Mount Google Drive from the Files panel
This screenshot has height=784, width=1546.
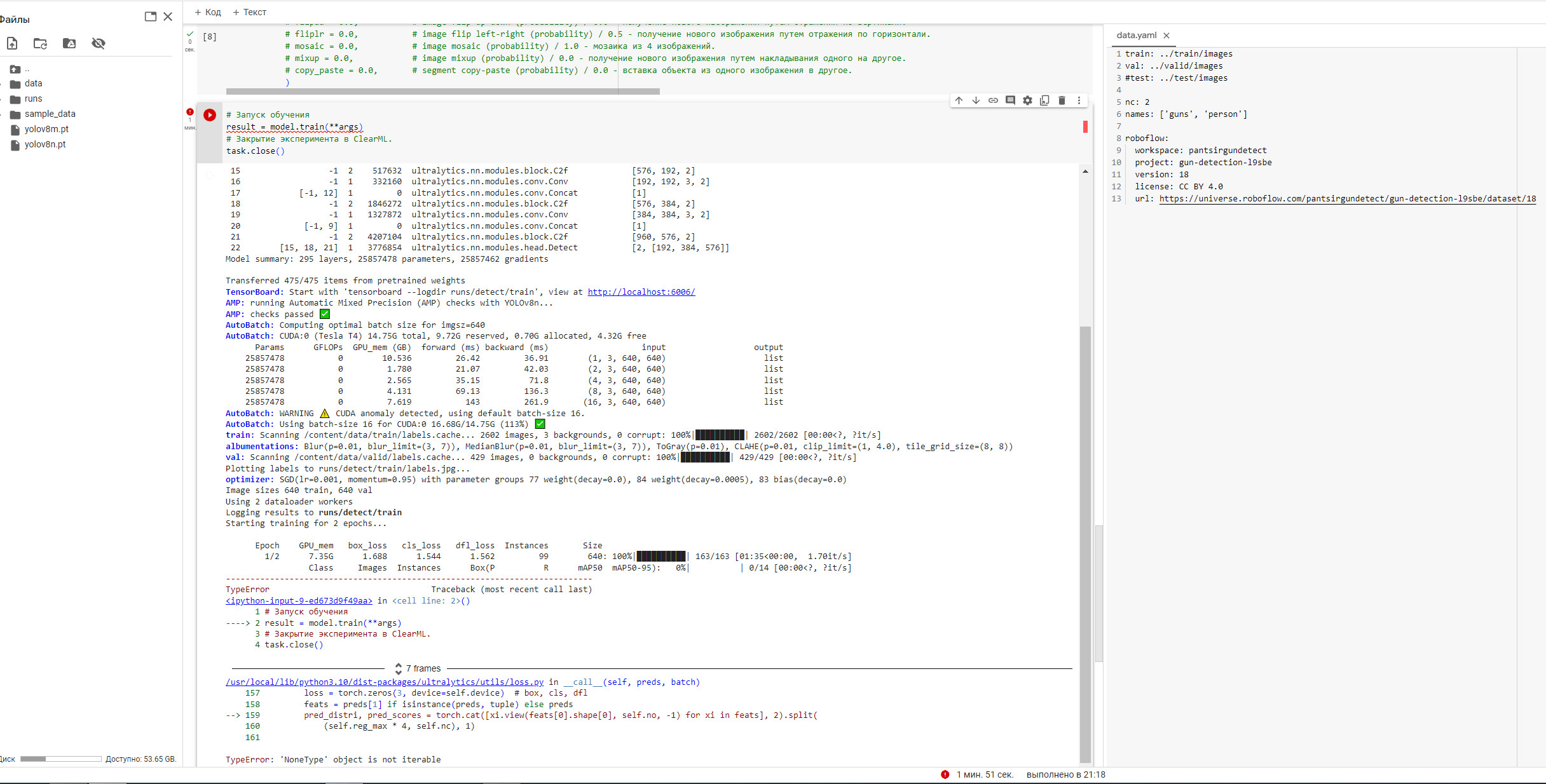69,43
